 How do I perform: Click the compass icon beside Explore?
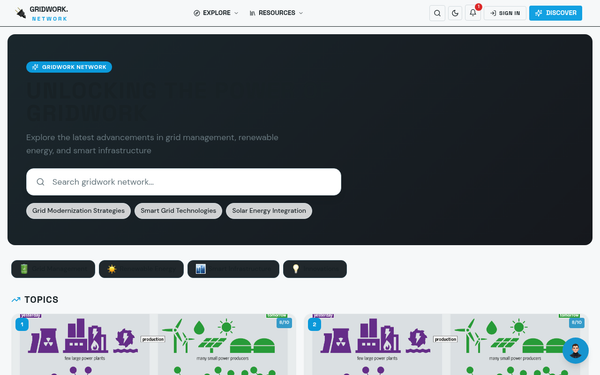pyautogui.click(x=197, y=13)
